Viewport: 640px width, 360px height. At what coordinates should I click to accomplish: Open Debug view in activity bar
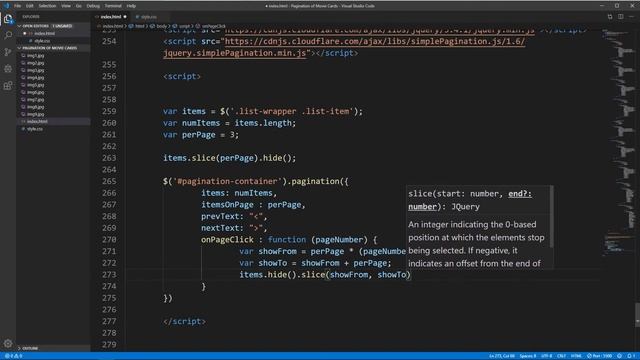point(8,69)
